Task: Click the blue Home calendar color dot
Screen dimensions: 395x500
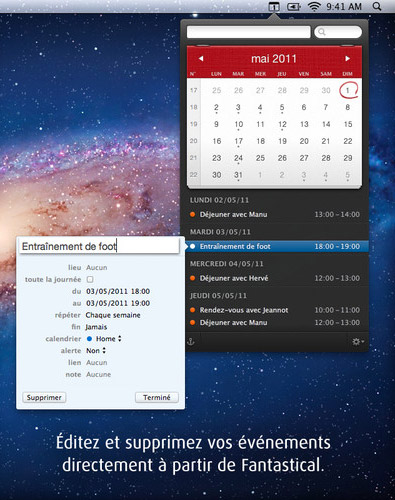Action: coord(89,339)
